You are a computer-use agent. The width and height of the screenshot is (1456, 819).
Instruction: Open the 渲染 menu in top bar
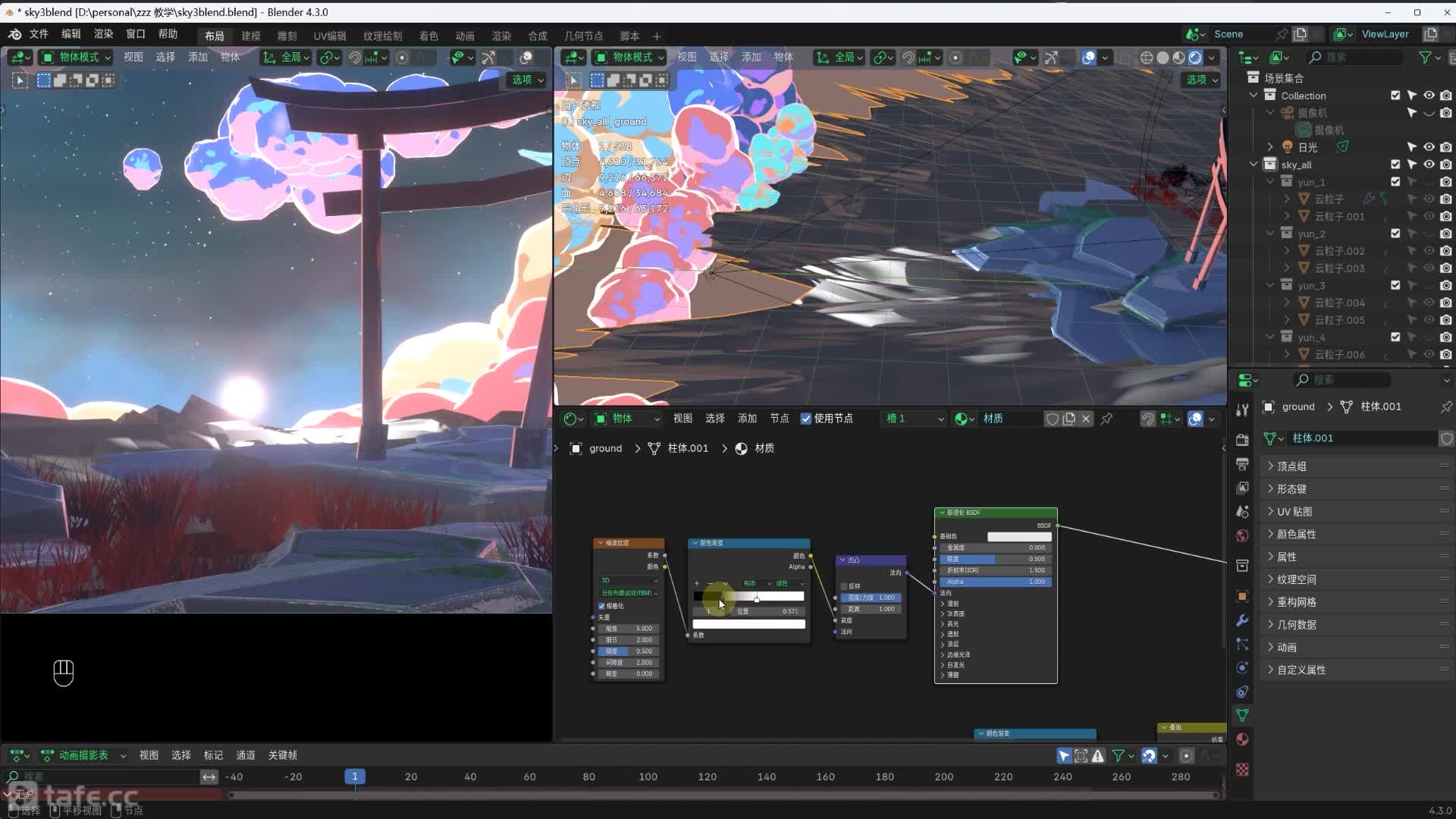point(103,34)
